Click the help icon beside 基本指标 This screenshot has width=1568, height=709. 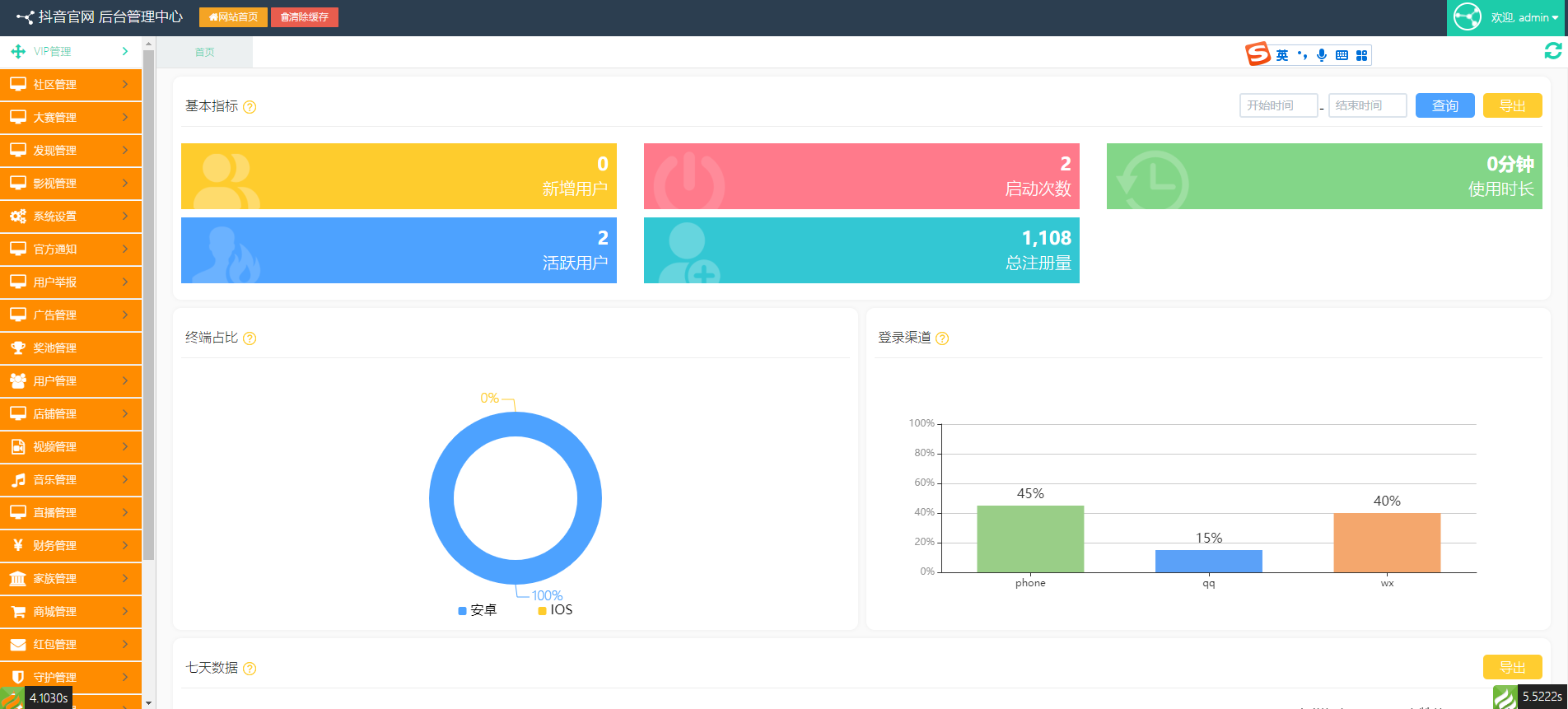pos(250,107)
